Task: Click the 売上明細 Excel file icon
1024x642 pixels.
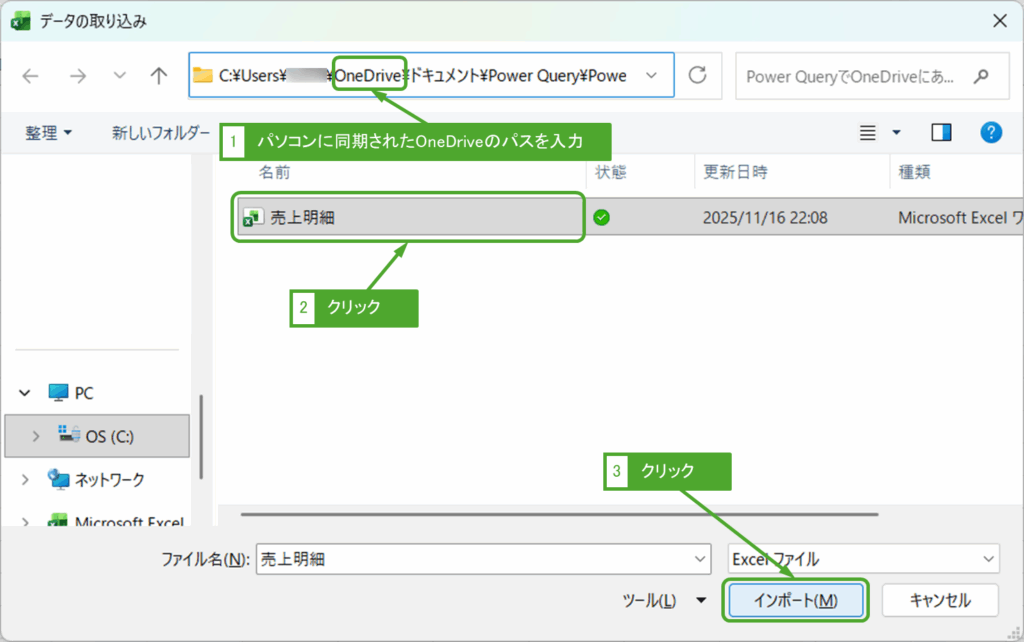Action: click(251, 216)
